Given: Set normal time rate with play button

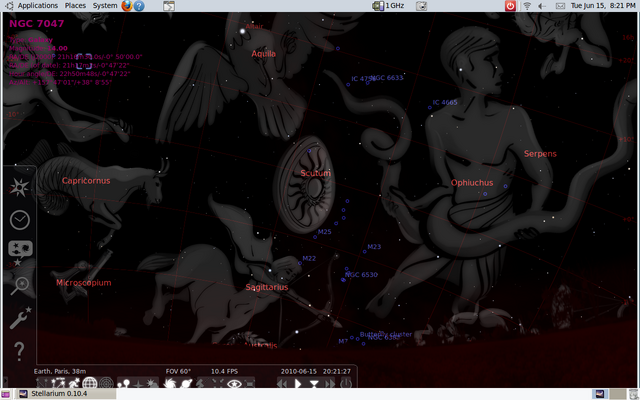Looking at the screenshot, I should point(298,383).
